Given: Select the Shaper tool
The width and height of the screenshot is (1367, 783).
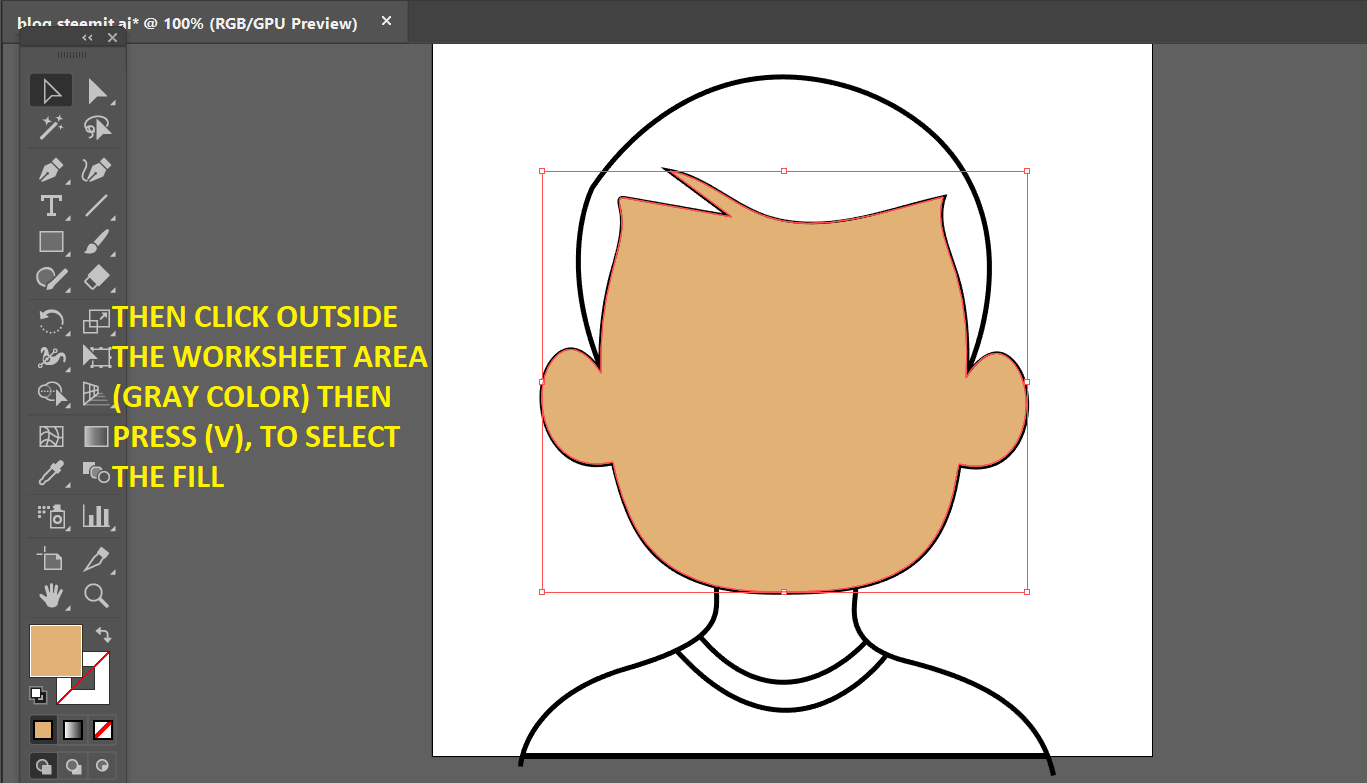Looking at the screenshot, I should [x=51, y=278].
